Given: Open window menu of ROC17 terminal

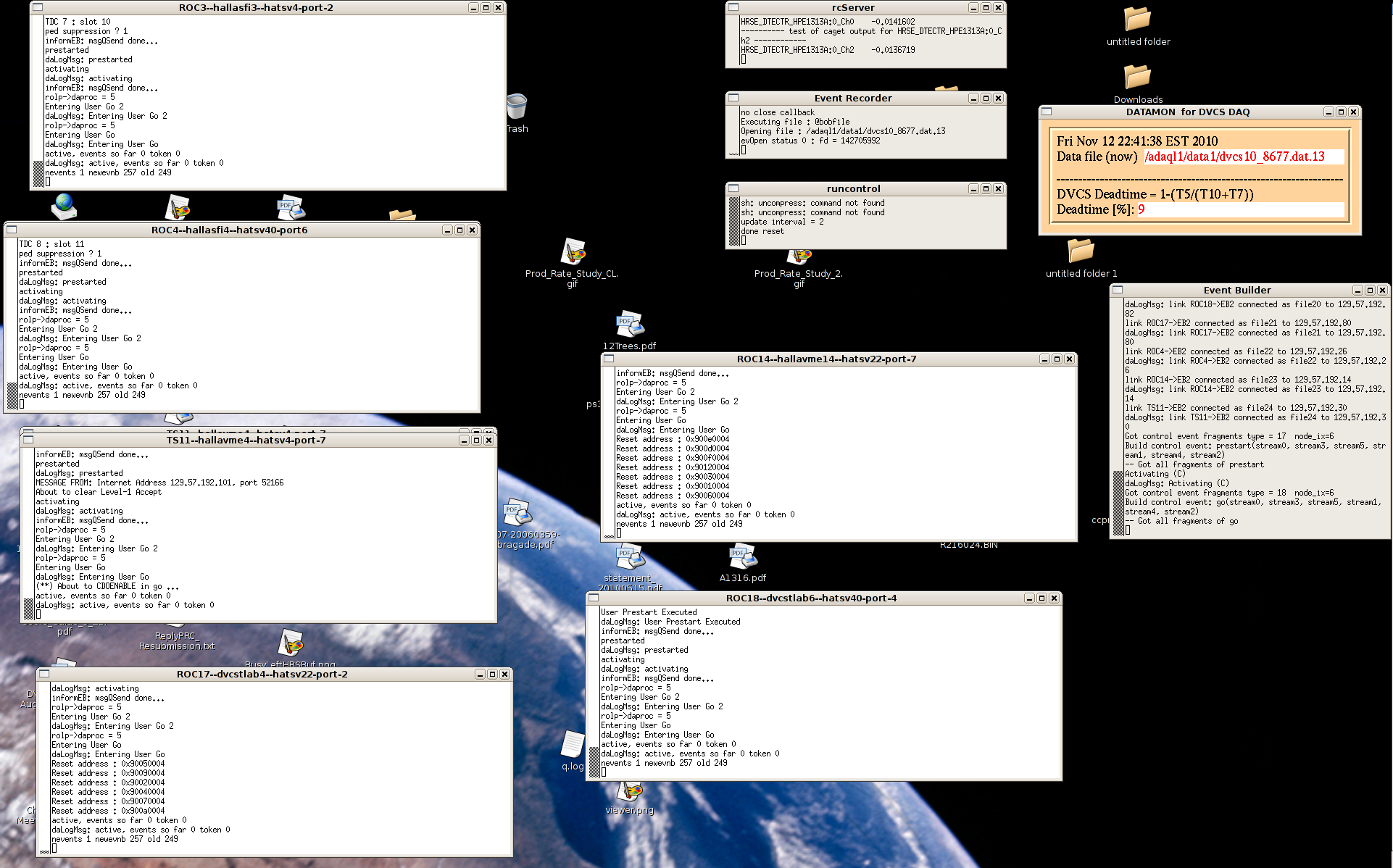Looking at the screenshot, I should 44,674.
